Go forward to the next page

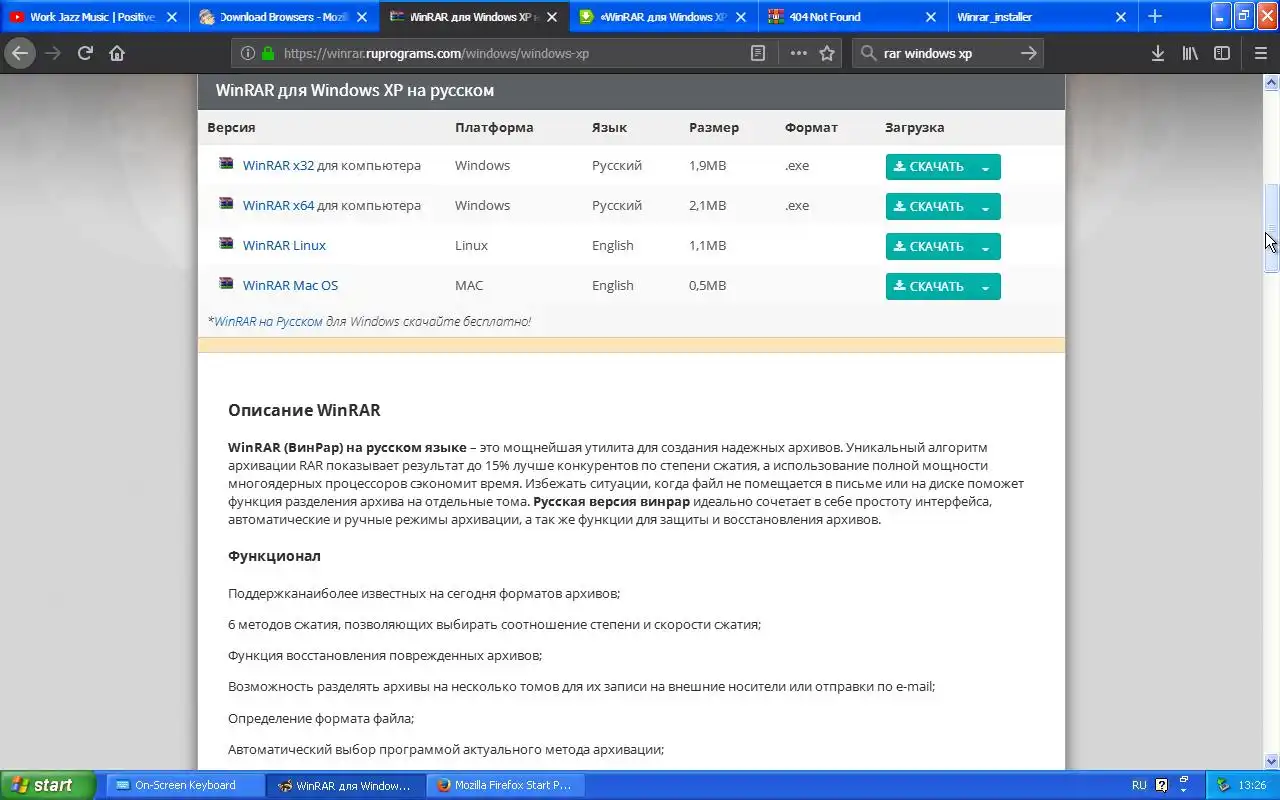53,53
